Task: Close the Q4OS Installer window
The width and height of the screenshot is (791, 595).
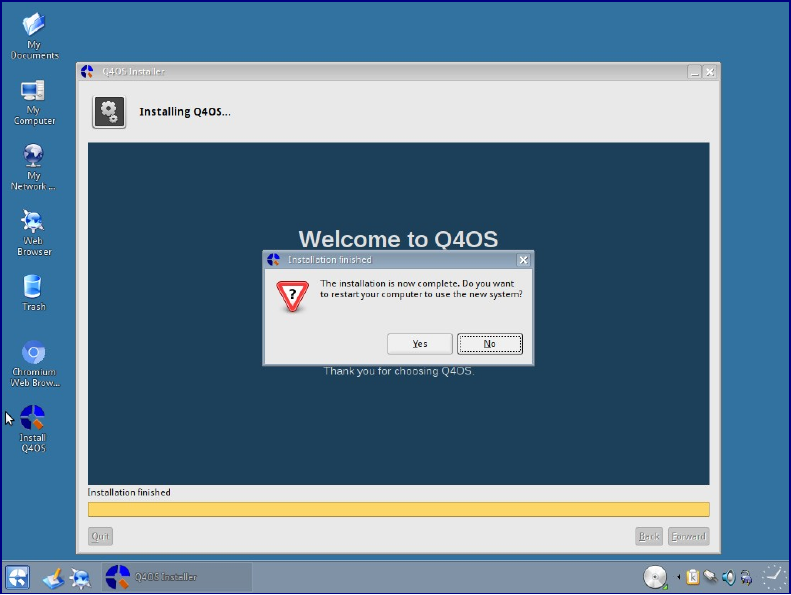Action: 710,72
